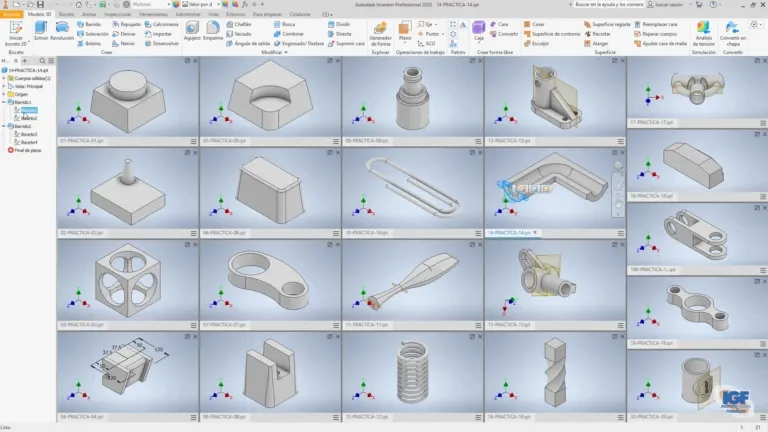Click Convertir en chapa tool

pyautogui.click(x=733, y=33)
